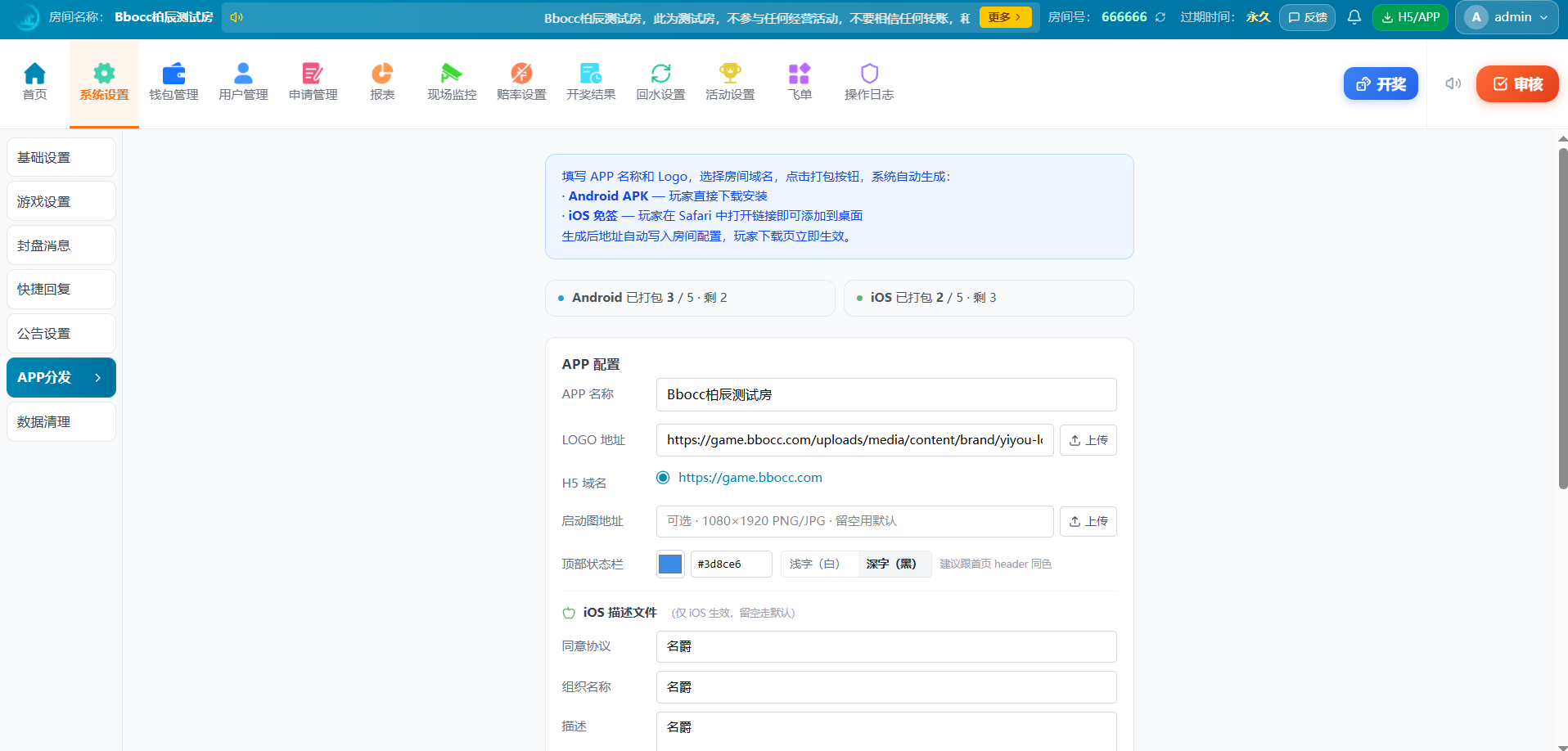Open 快捷回复 in the sidebar
The height and width of the screenshot is (751, 1568).
coord(61,290)
